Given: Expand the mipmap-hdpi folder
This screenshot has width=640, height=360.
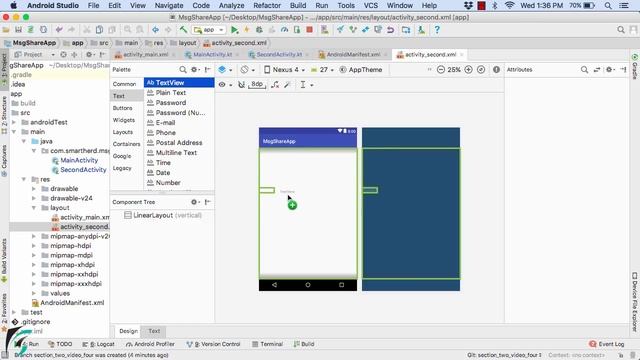Looking at the screenshot, I should (x=34, y=246).
